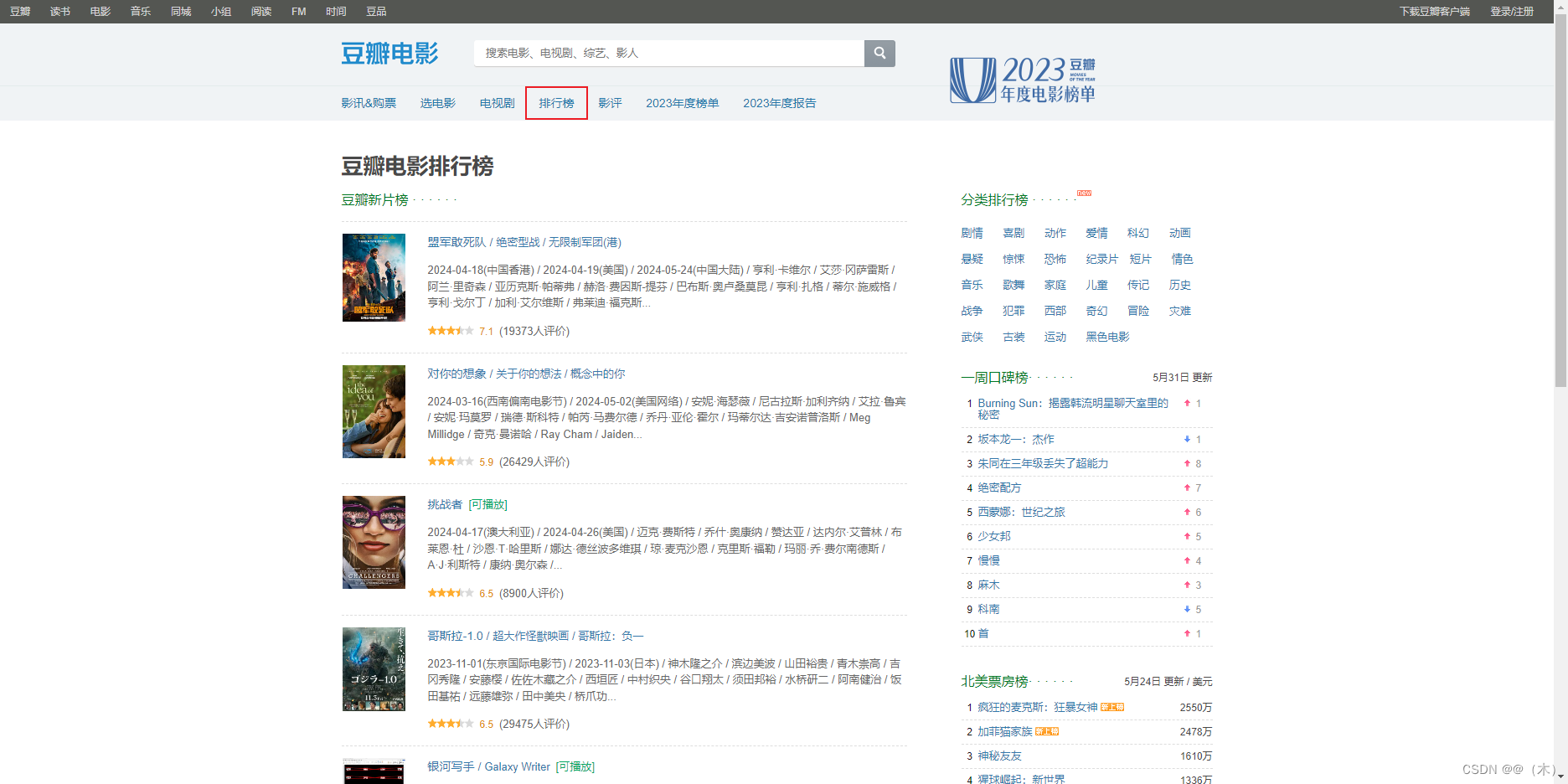Viewport: 1568px width, 784px height.
Task: Open 银河写手 / Galaxy Writer link
Action: [x=489, y=766]
